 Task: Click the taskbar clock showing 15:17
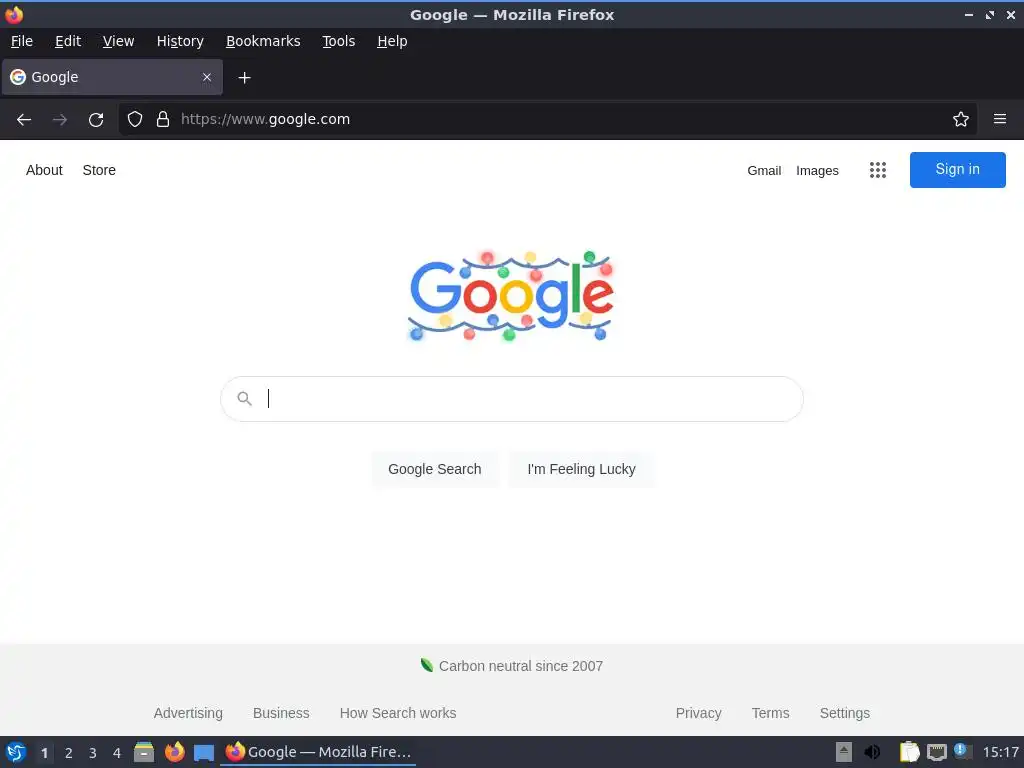[1000, 752]
